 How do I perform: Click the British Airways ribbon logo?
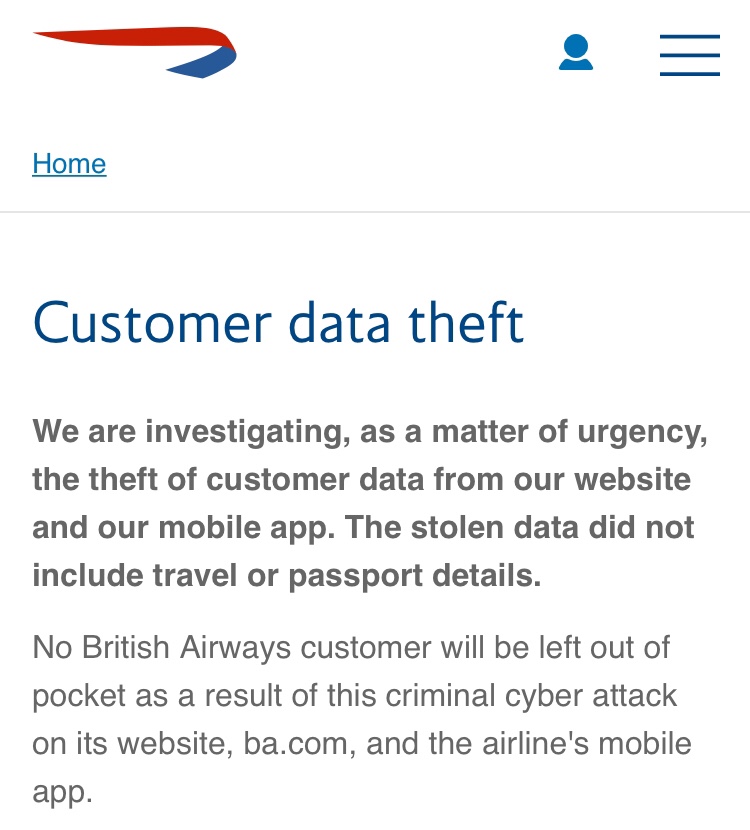pos(135,52)
